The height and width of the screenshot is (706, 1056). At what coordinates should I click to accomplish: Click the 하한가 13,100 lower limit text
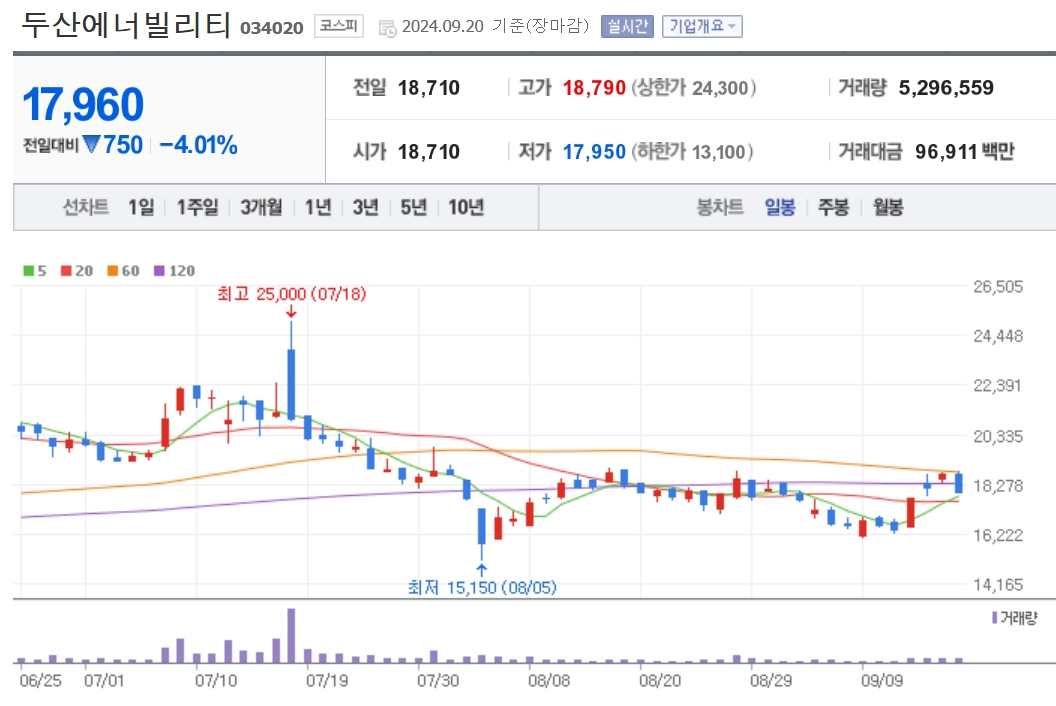click(x=692, y=152)
